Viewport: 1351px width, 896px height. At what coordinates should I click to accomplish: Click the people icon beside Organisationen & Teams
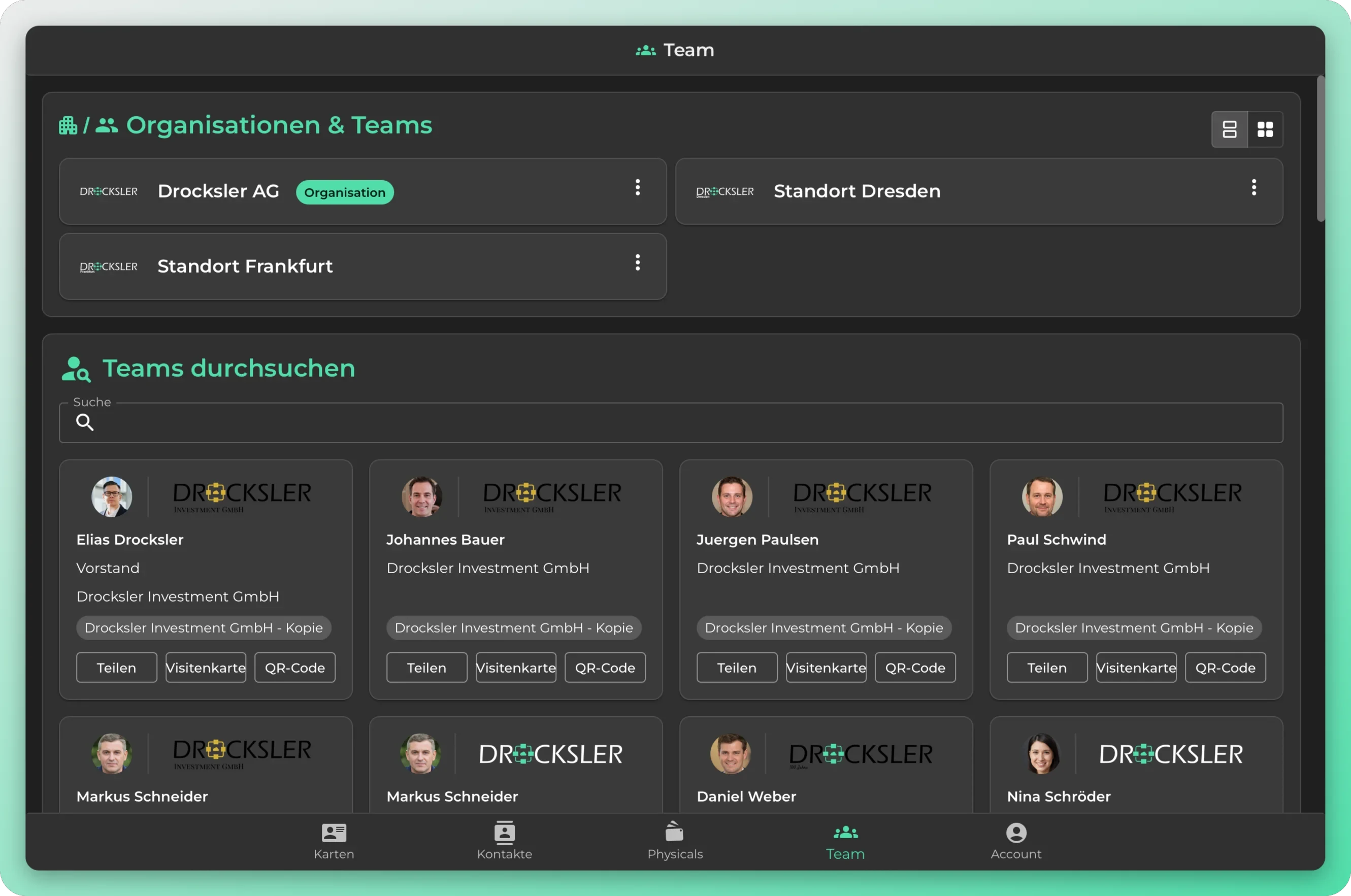click(x=106, y=125)
